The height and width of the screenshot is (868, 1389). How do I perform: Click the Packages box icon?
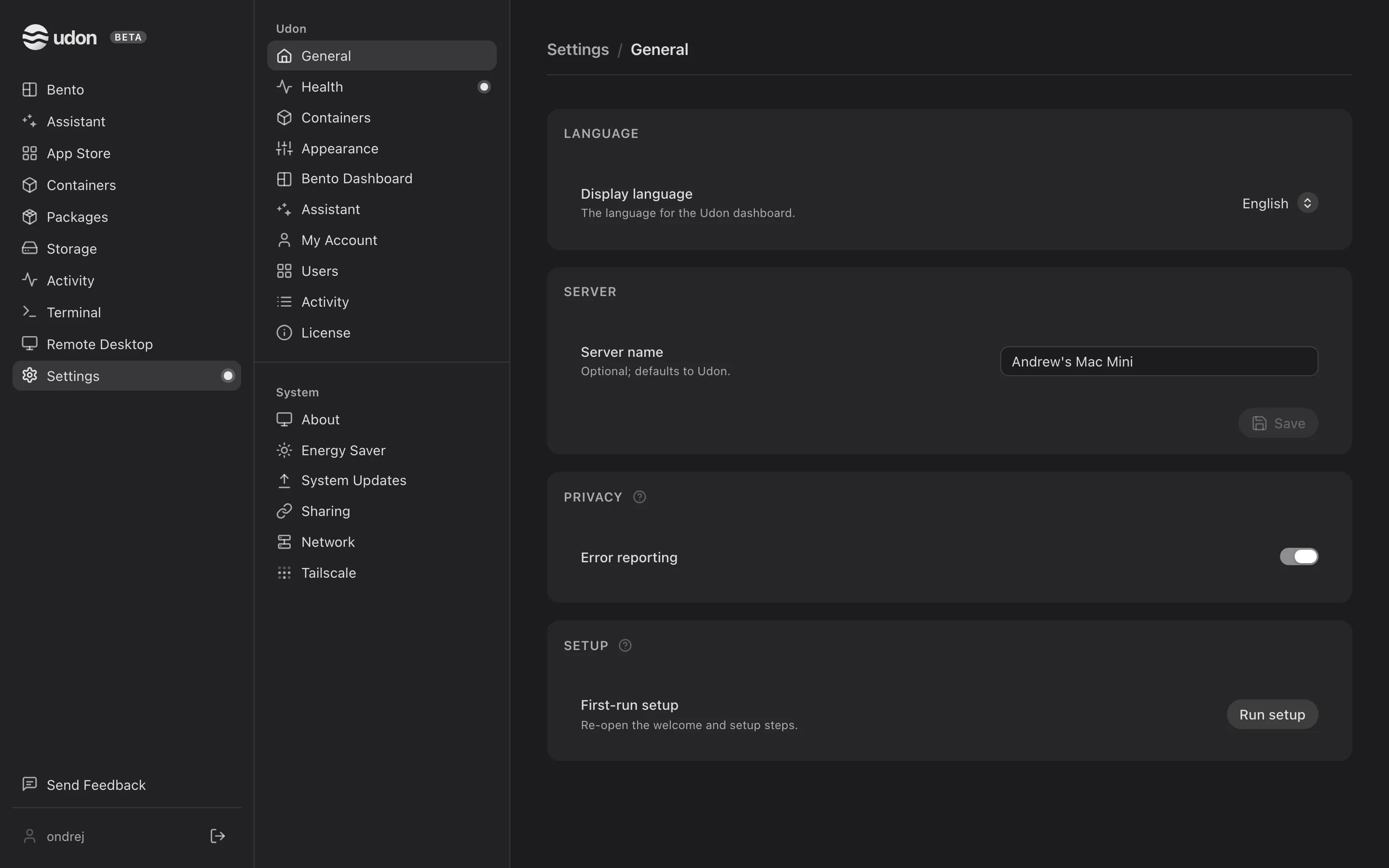coord(29,217)
